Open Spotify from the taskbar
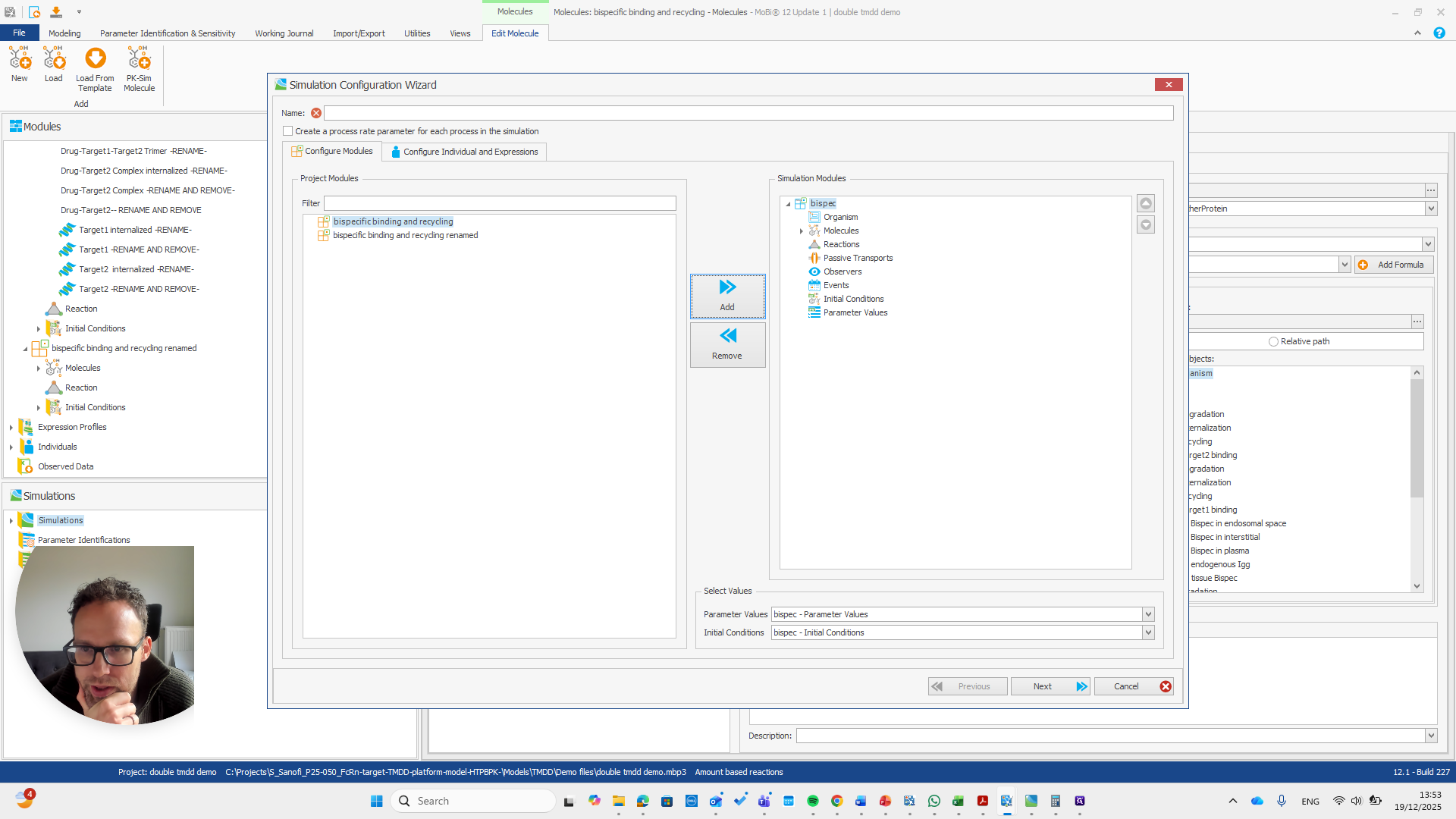The width and height of the screenshot is (1456, 819). 813,800
